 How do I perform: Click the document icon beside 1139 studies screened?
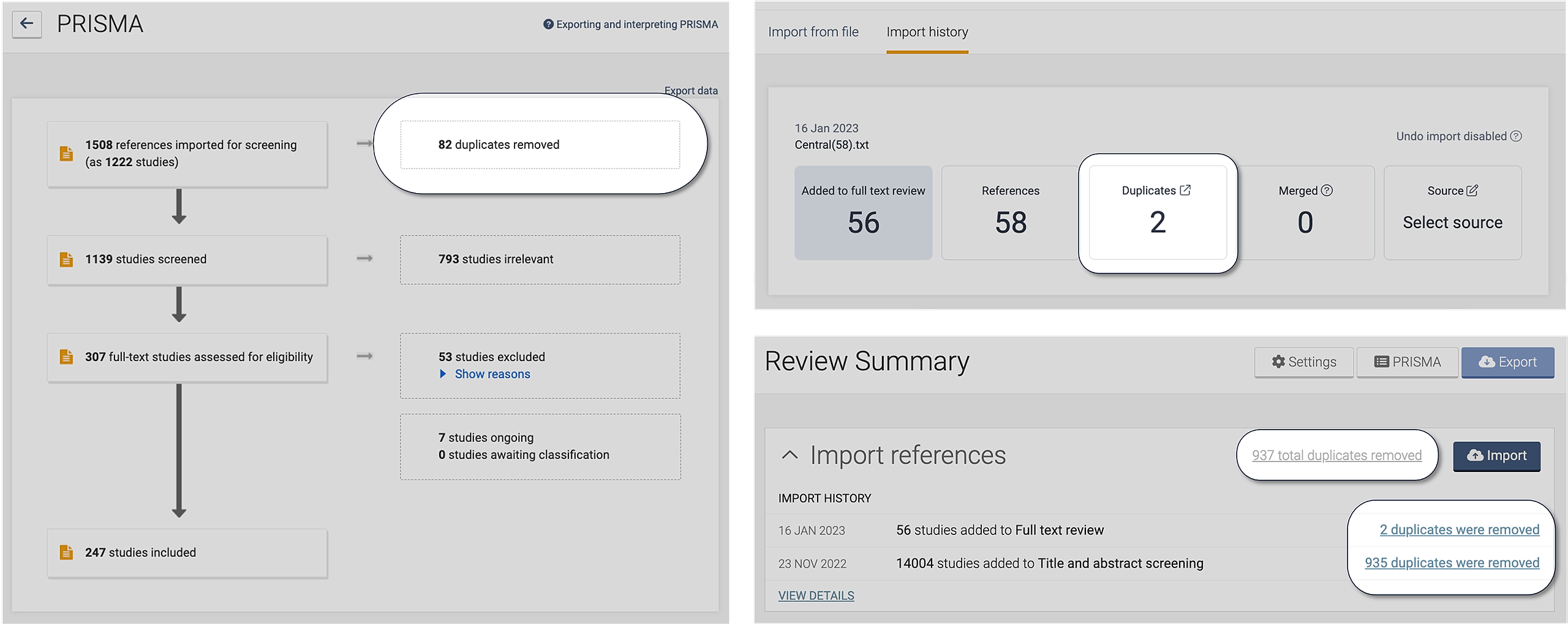[x=66, y=259]
